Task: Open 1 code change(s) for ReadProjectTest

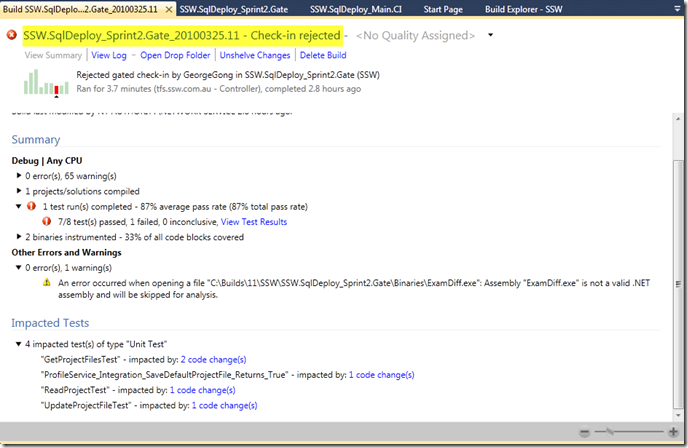Action: point(202,390)
